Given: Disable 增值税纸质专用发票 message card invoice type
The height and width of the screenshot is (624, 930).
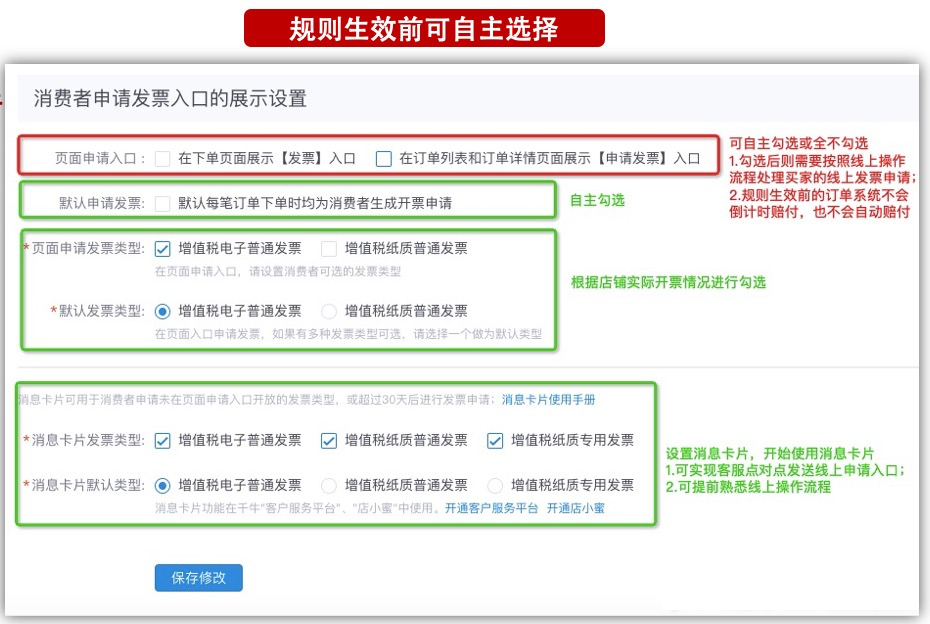Looking at the screenshot, I should (494, 440).
